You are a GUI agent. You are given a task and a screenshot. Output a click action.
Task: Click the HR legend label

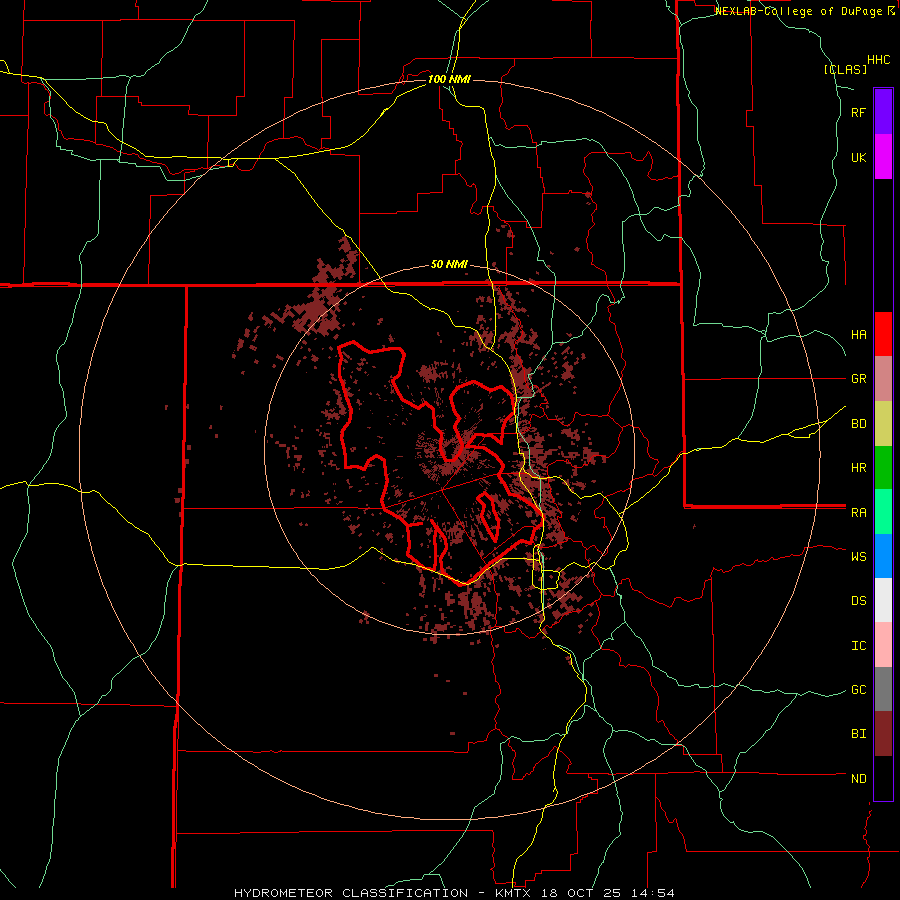point(858,468)
